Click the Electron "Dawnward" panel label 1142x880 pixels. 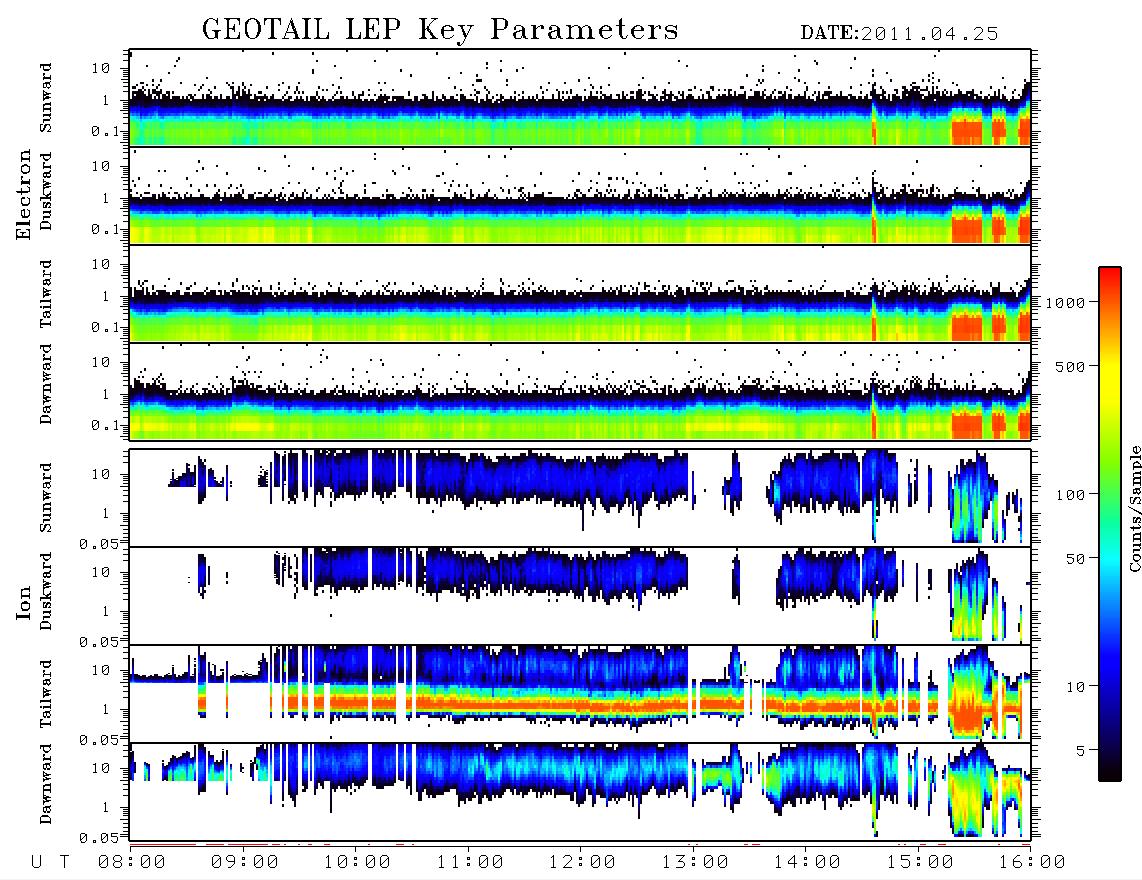click(46, 384)
